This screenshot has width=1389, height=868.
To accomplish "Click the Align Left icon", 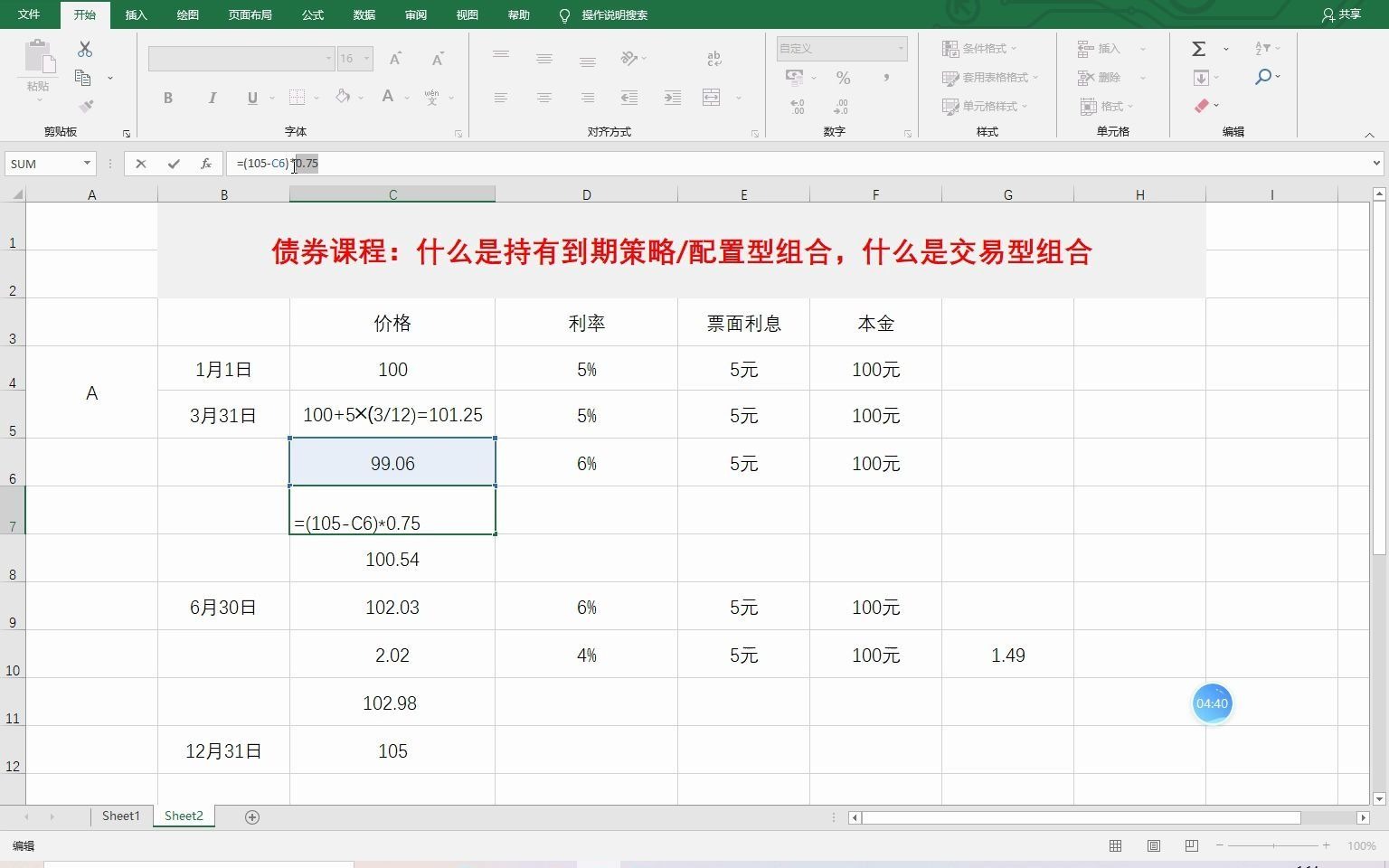I will 501,98.
